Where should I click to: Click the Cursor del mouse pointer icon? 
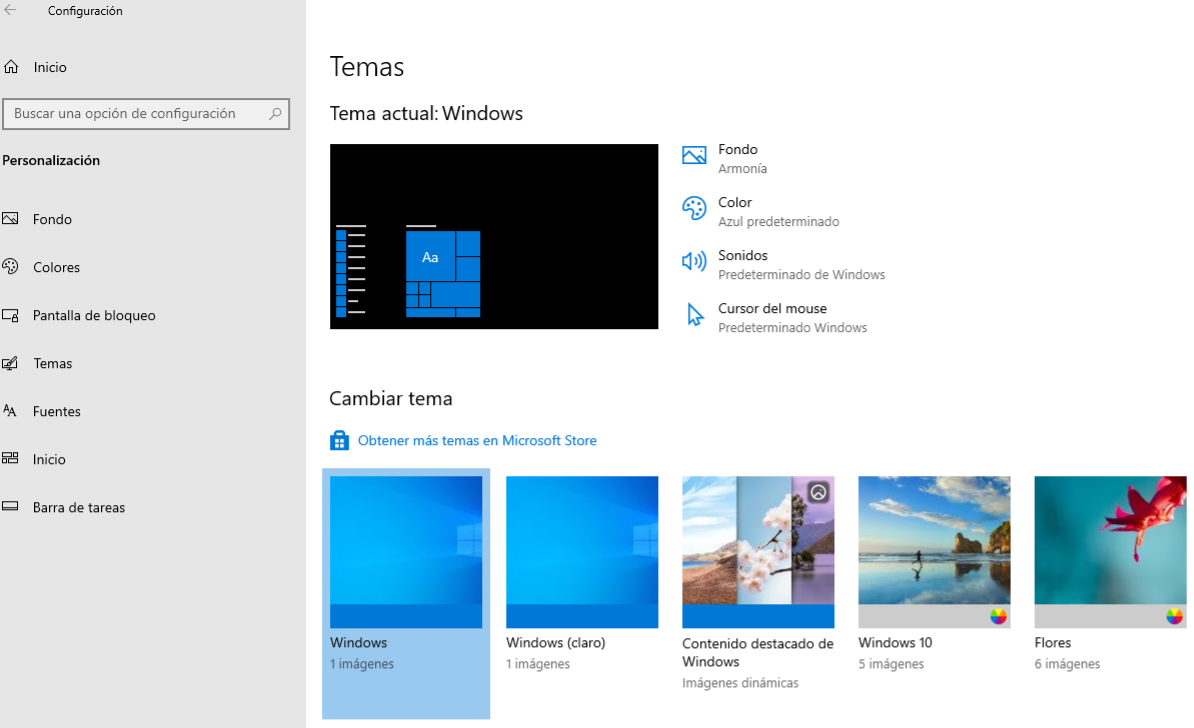click(x=694, y=315)
